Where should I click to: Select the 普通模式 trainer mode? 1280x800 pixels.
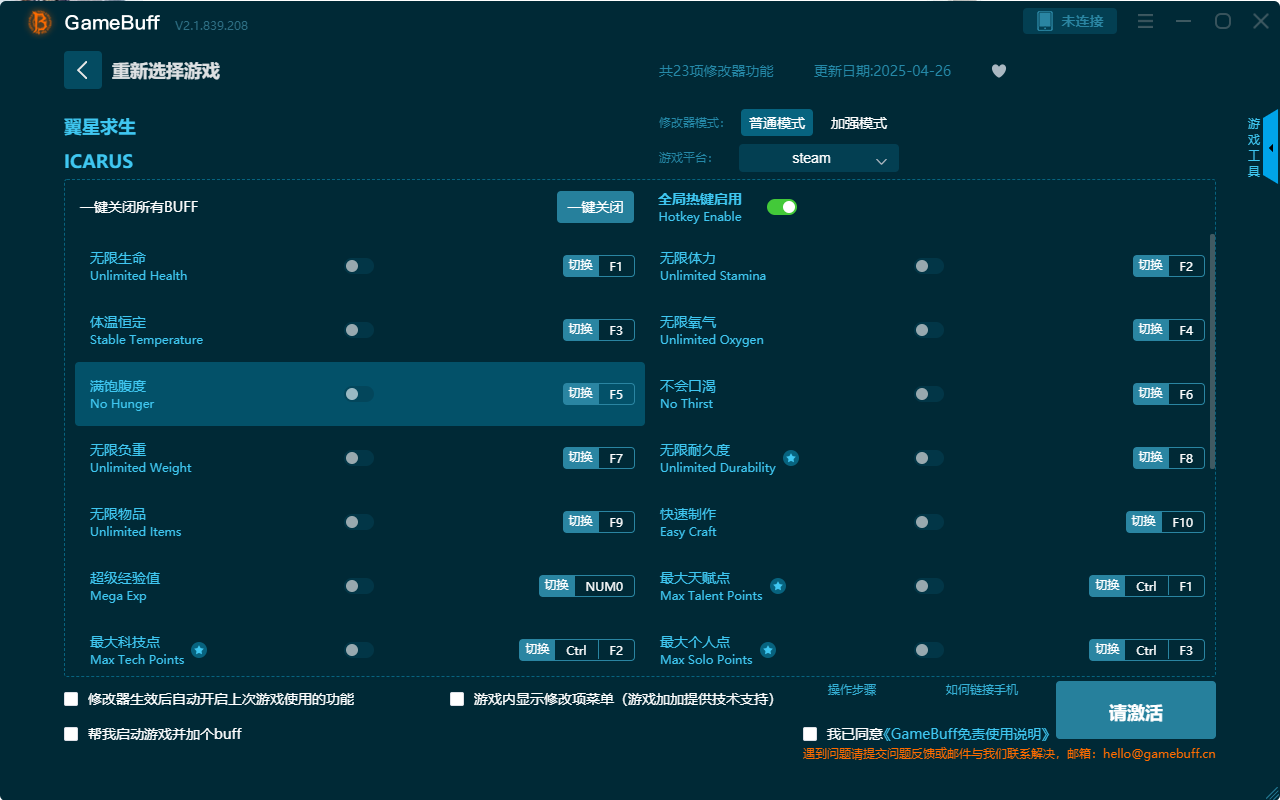776,122
